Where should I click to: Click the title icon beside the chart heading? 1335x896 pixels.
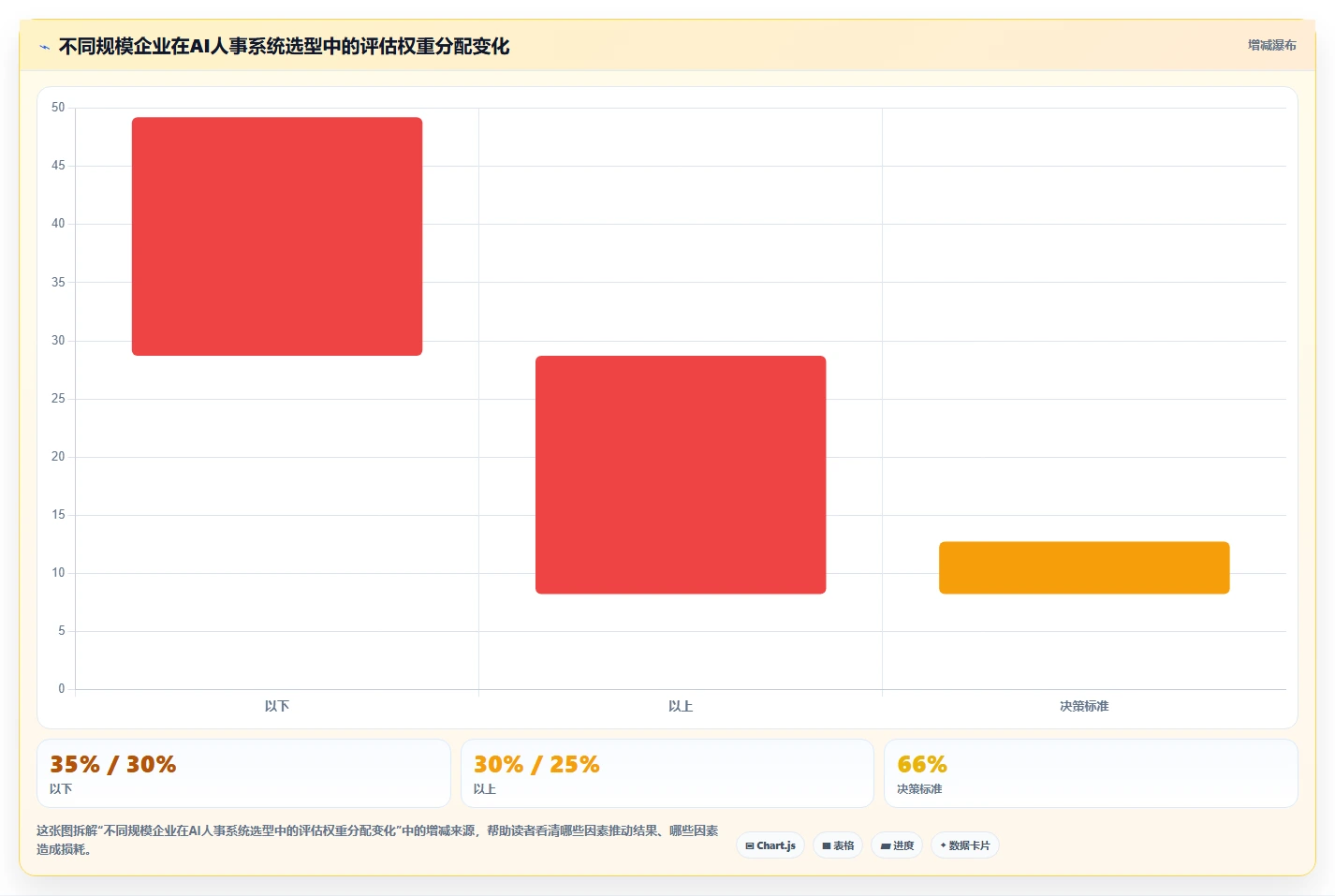pyautogui.click(x=44, y=47)
